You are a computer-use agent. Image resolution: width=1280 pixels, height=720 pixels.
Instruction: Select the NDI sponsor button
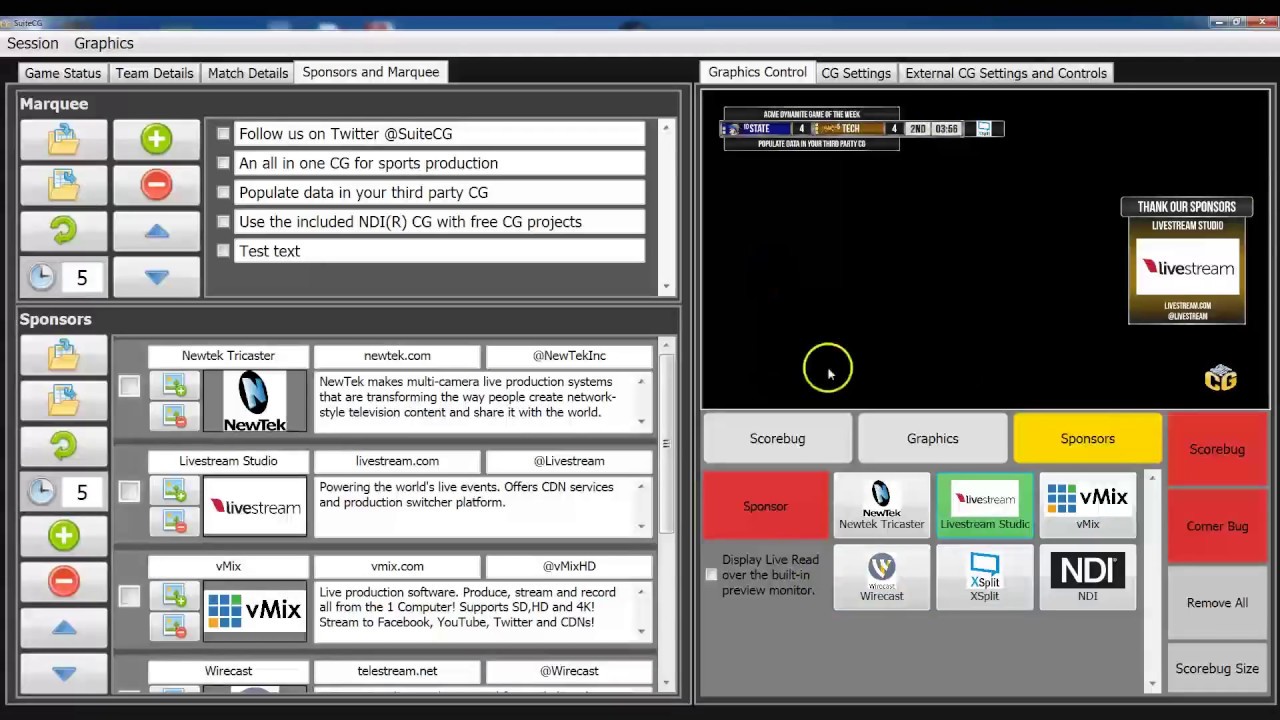1087,577
